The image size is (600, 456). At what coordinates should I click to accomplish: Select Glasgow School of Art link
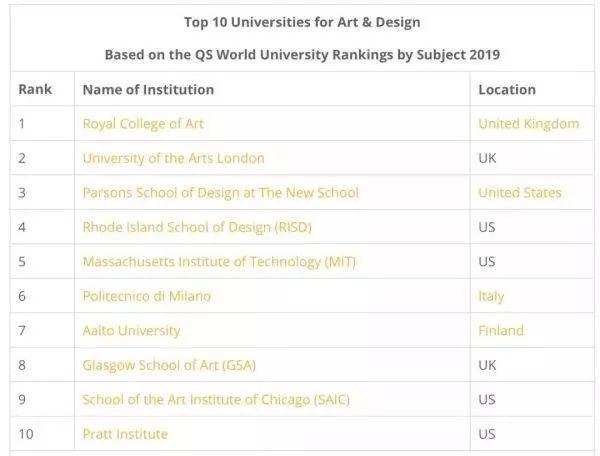[x=167, y=365]
